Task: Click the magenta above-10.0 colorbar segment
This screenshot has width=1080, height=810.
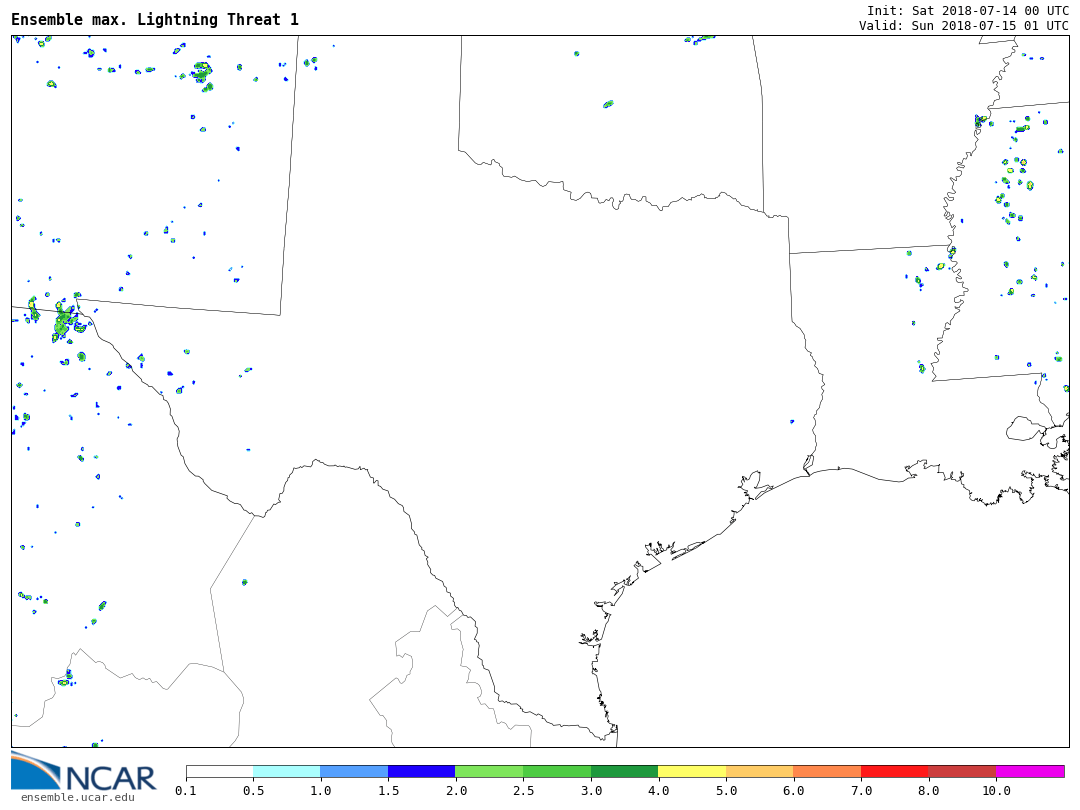Action: 1030,772
